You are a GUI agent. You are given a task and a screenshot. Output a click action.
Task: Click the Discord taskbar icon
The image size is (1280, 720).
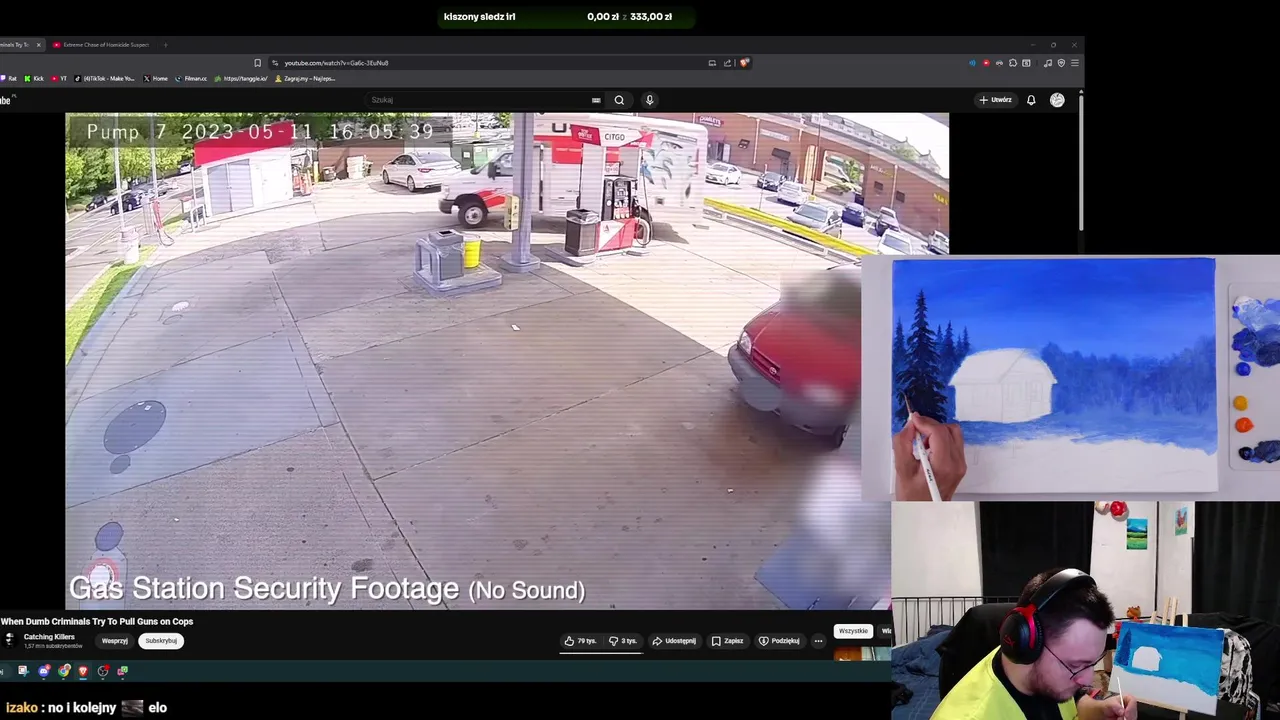tap(43, 671)
